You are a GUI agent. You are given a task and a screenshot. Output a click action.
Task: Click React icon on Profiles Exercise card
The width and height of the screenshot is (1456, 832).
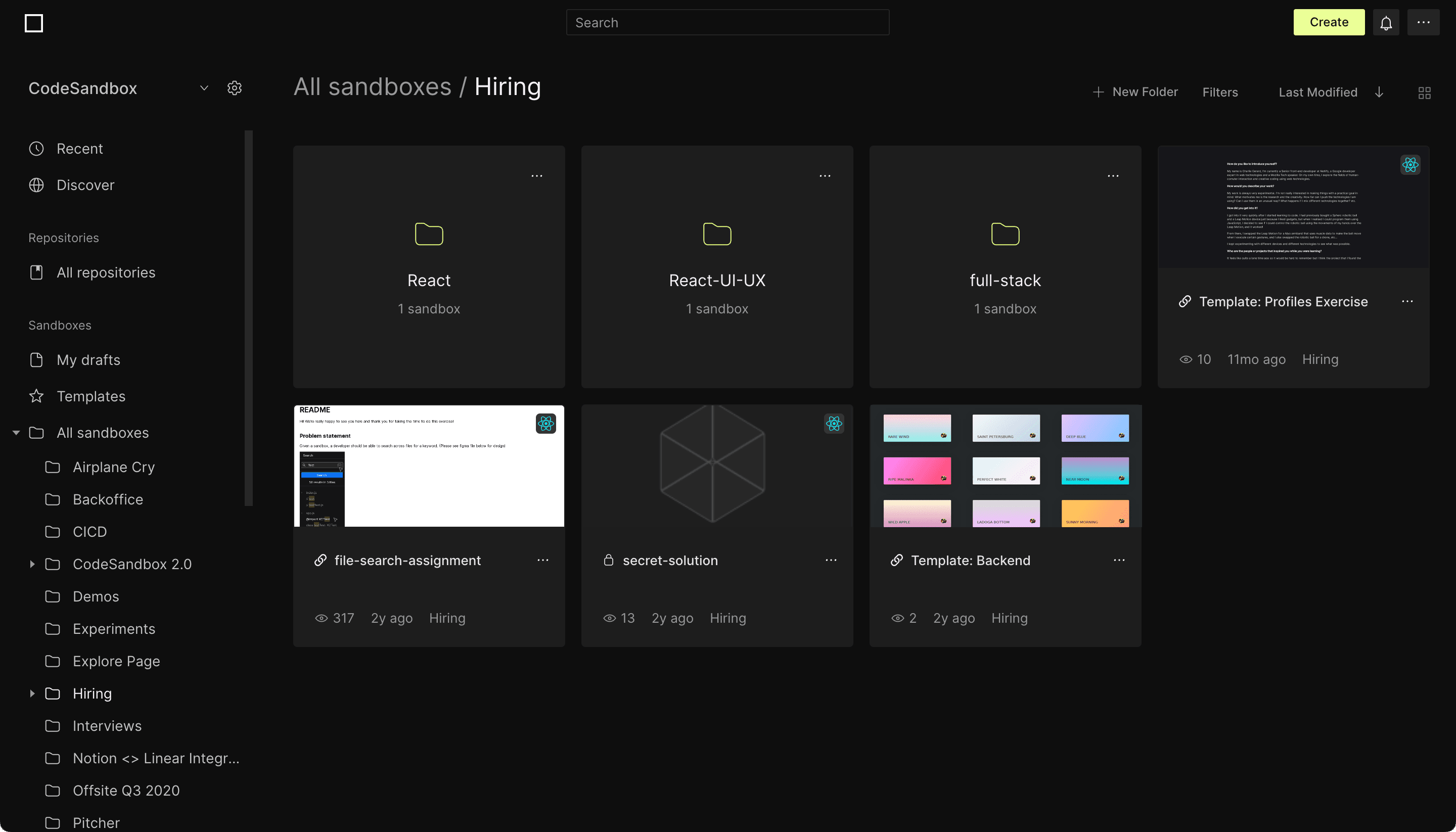point(1409,165)
